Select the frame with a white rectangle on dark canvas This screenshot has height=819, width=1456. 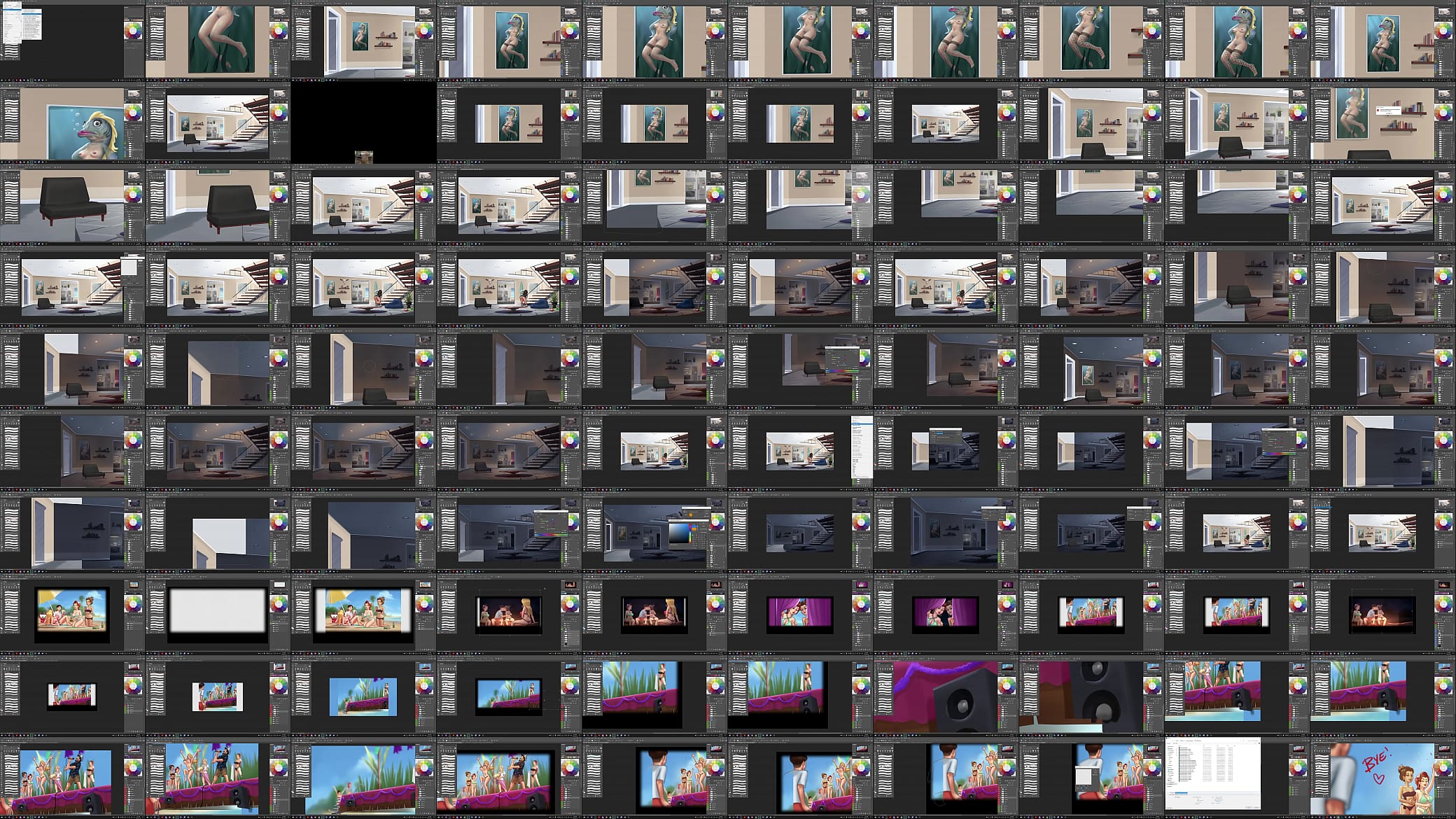[218, 532]
